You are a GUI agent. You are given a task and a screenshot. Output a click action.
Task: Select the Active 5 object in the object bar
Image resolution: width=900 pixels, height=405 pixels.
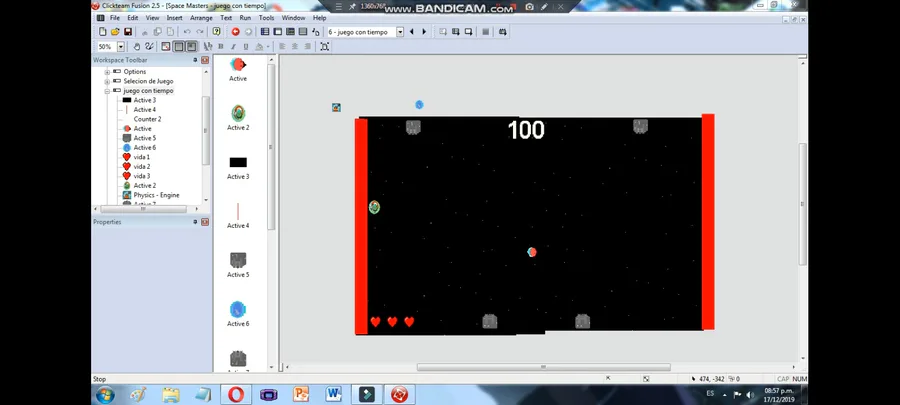click(x=238, y=265)
